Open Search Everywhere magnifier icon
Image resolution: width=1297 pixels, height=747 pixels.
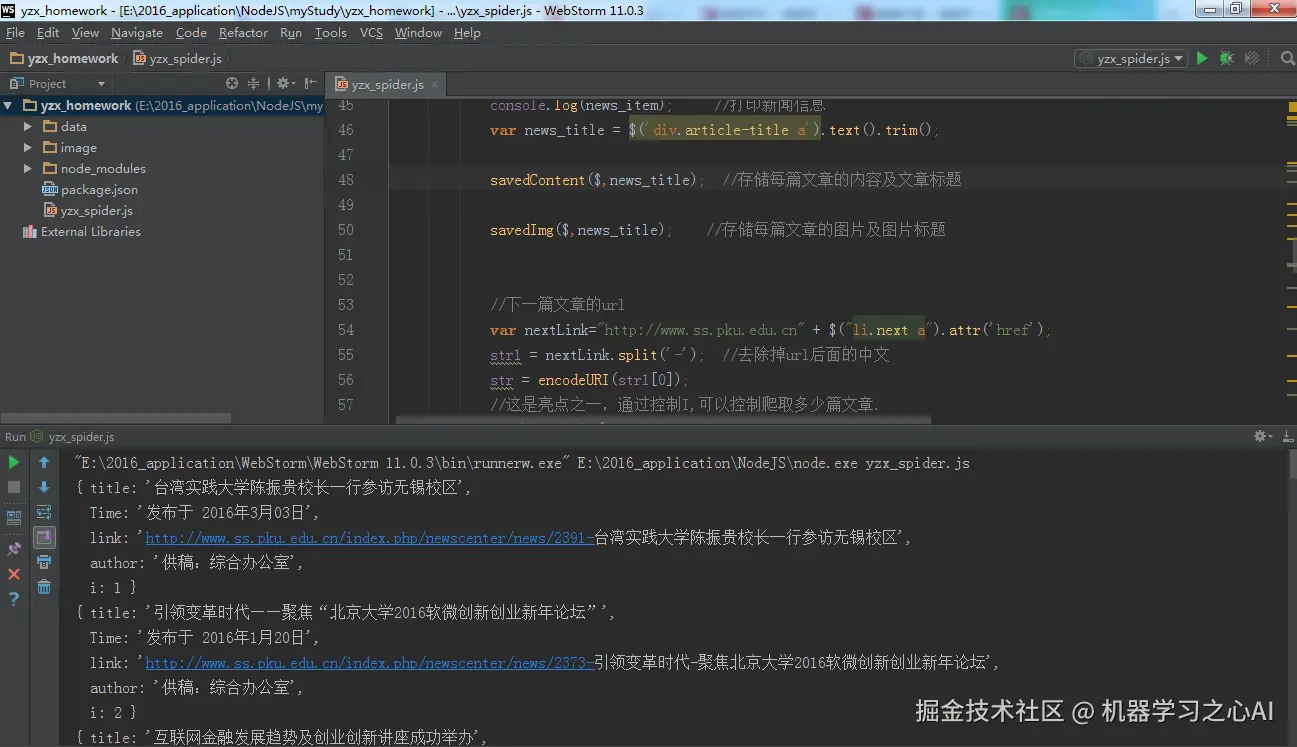click(x=1288, y=59)
